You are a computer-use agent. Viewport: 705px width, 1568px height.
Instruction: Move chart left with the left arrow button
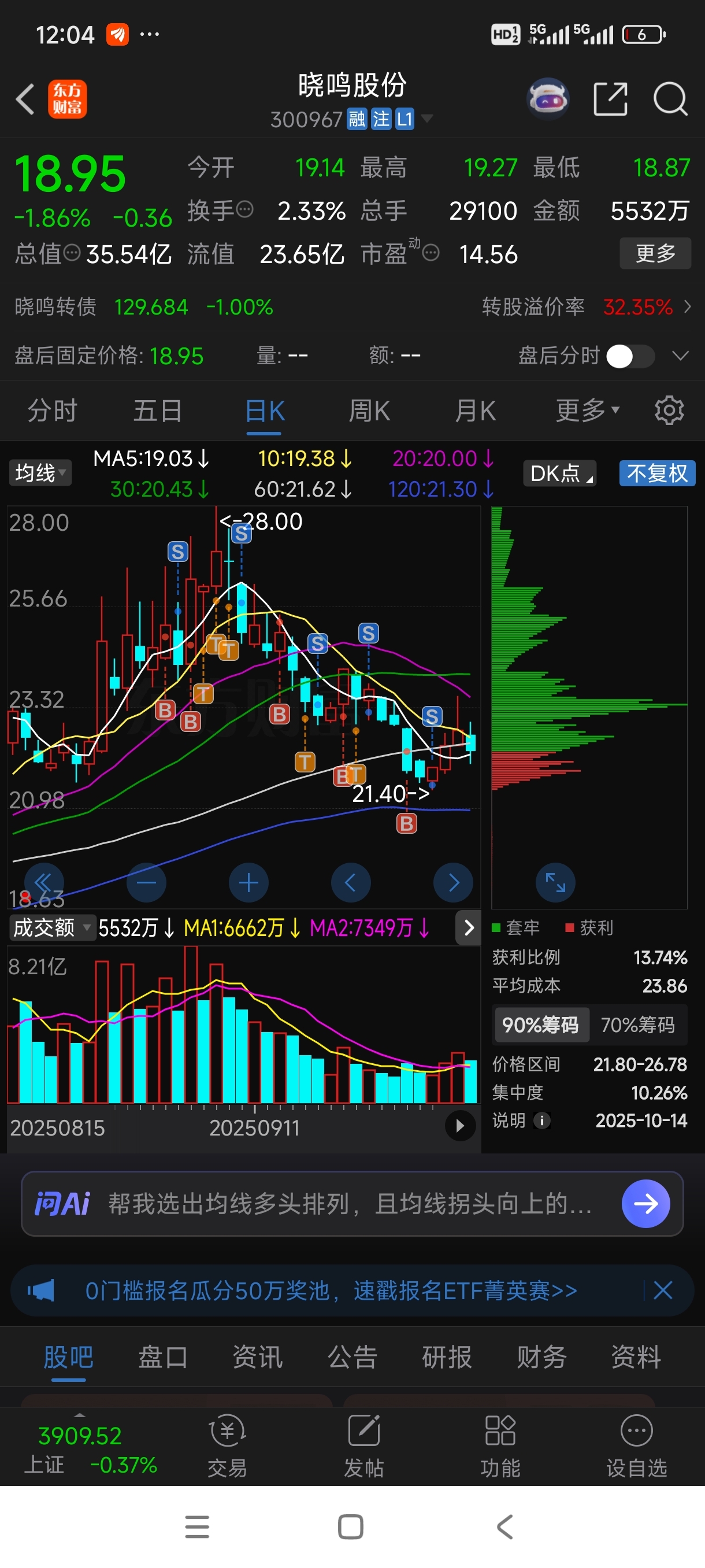pyautogui.click(x=350, y=883)
